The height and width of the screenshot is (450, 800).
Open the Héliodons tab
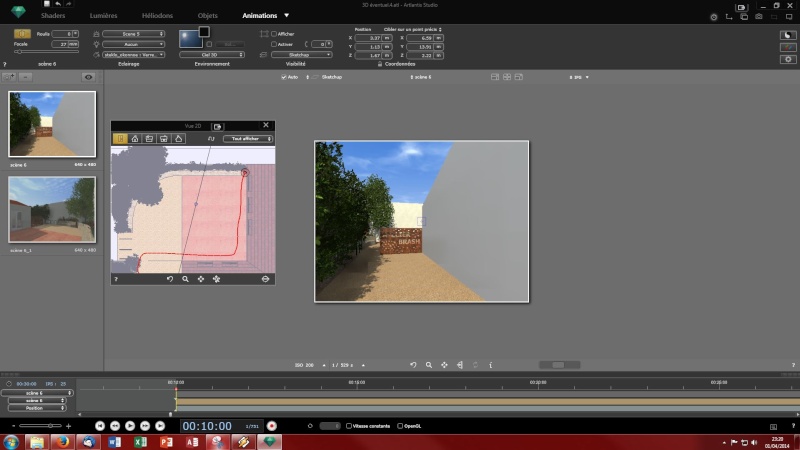pos(157,16)
